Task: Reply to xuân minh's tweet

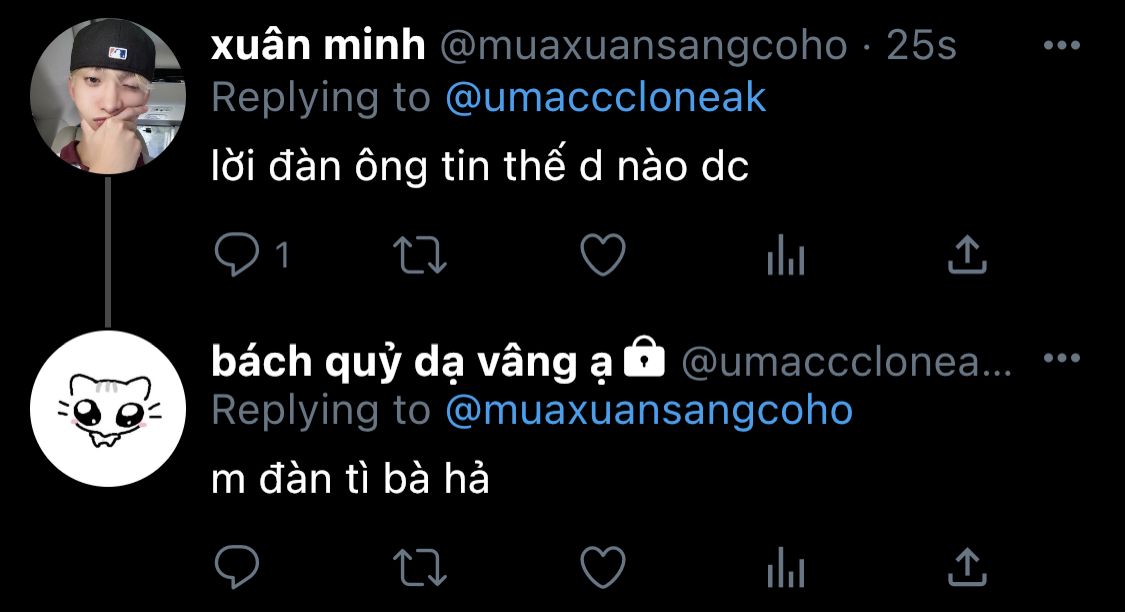Action: [237, 255]
